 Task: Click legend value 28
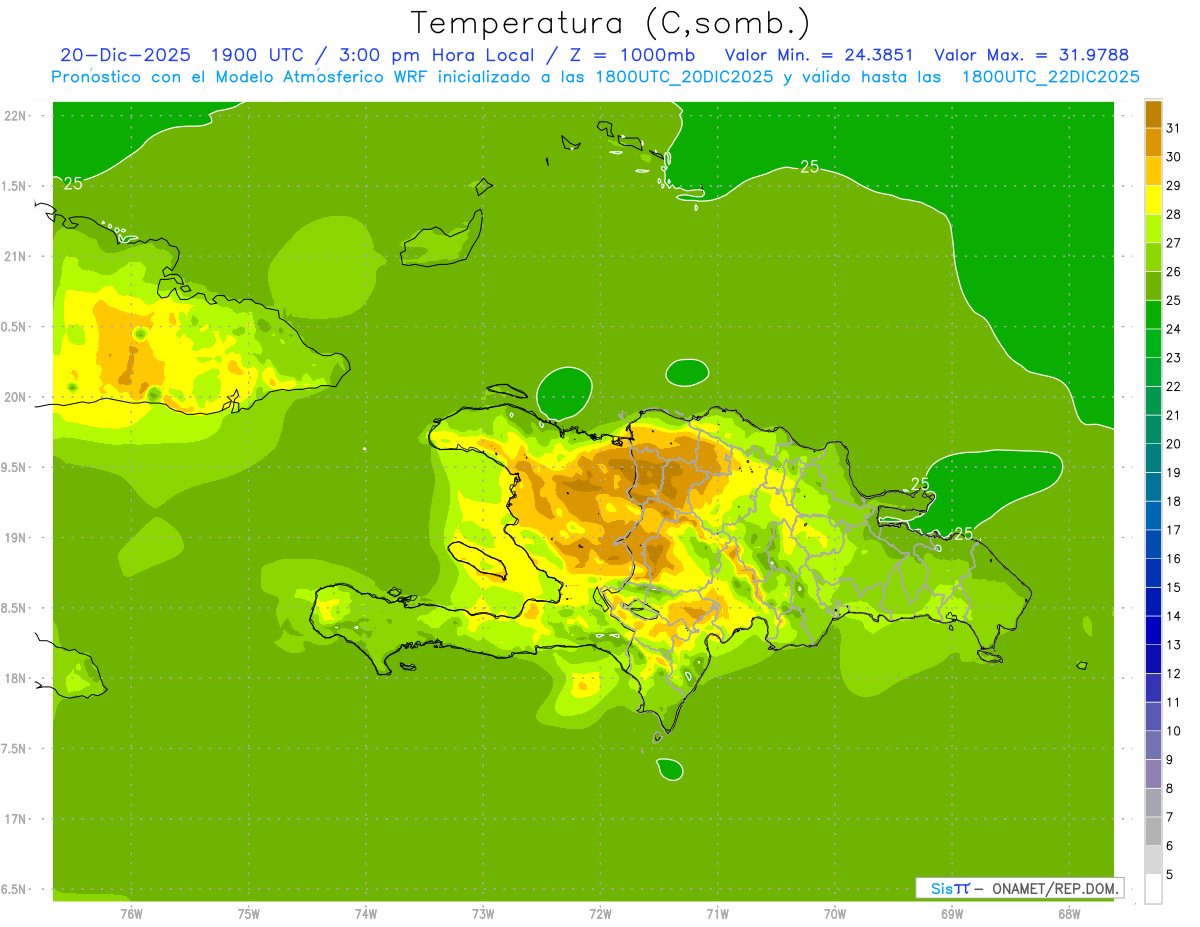[x=1174, y=214]
